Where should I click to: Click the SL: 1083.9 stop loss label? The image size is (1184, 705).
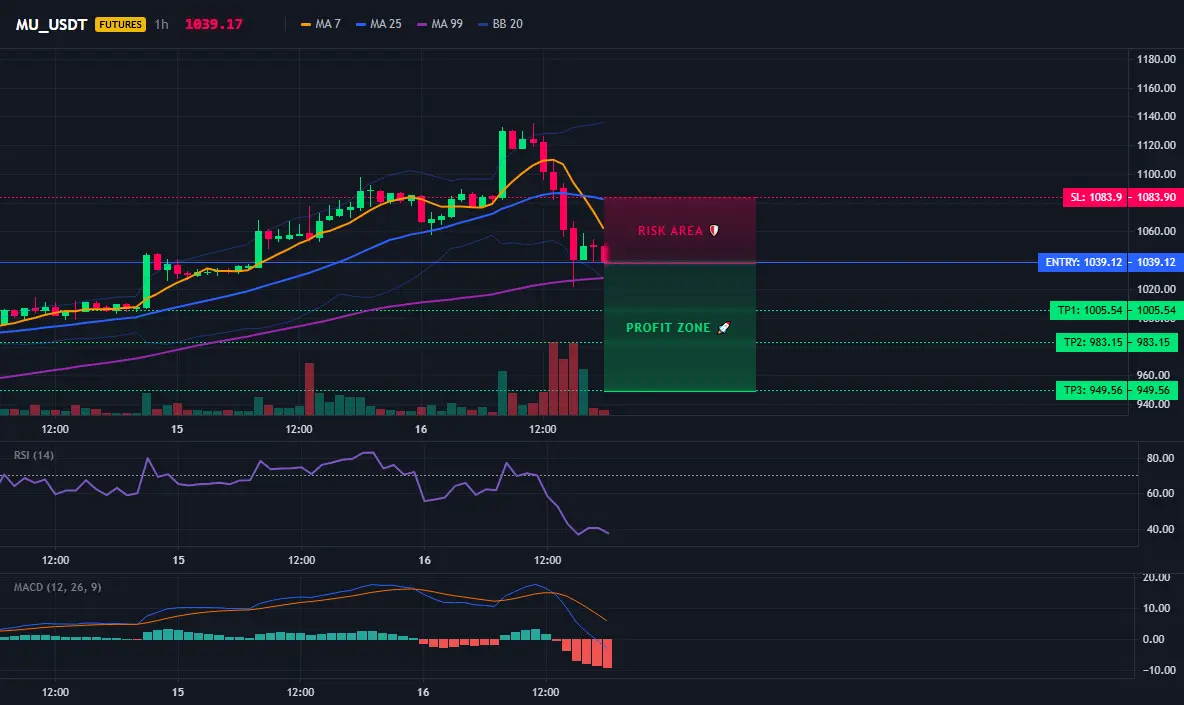tap(1095, 197)
